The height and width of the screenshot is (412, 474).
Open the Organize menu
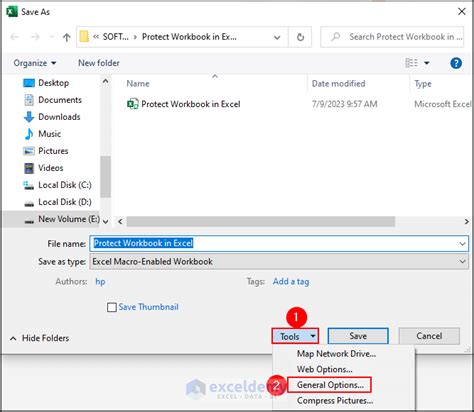tap(35, 63)
